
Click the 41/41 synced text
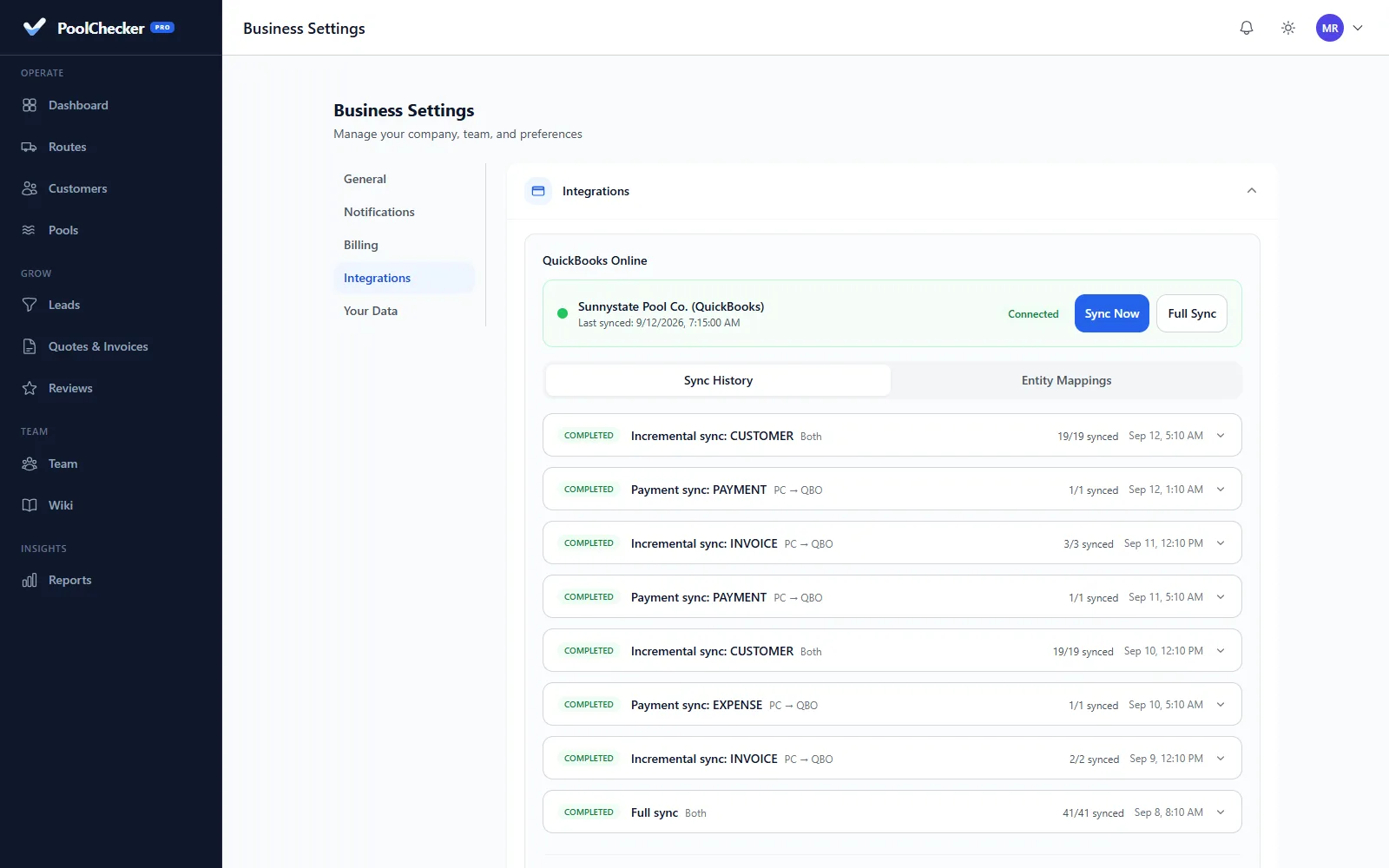click(1093, 812)
